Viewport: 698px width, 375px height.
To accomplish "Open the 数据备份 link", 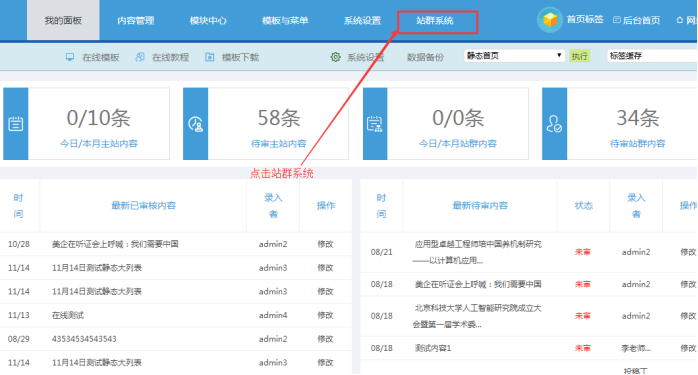I will tap(425, 57).
